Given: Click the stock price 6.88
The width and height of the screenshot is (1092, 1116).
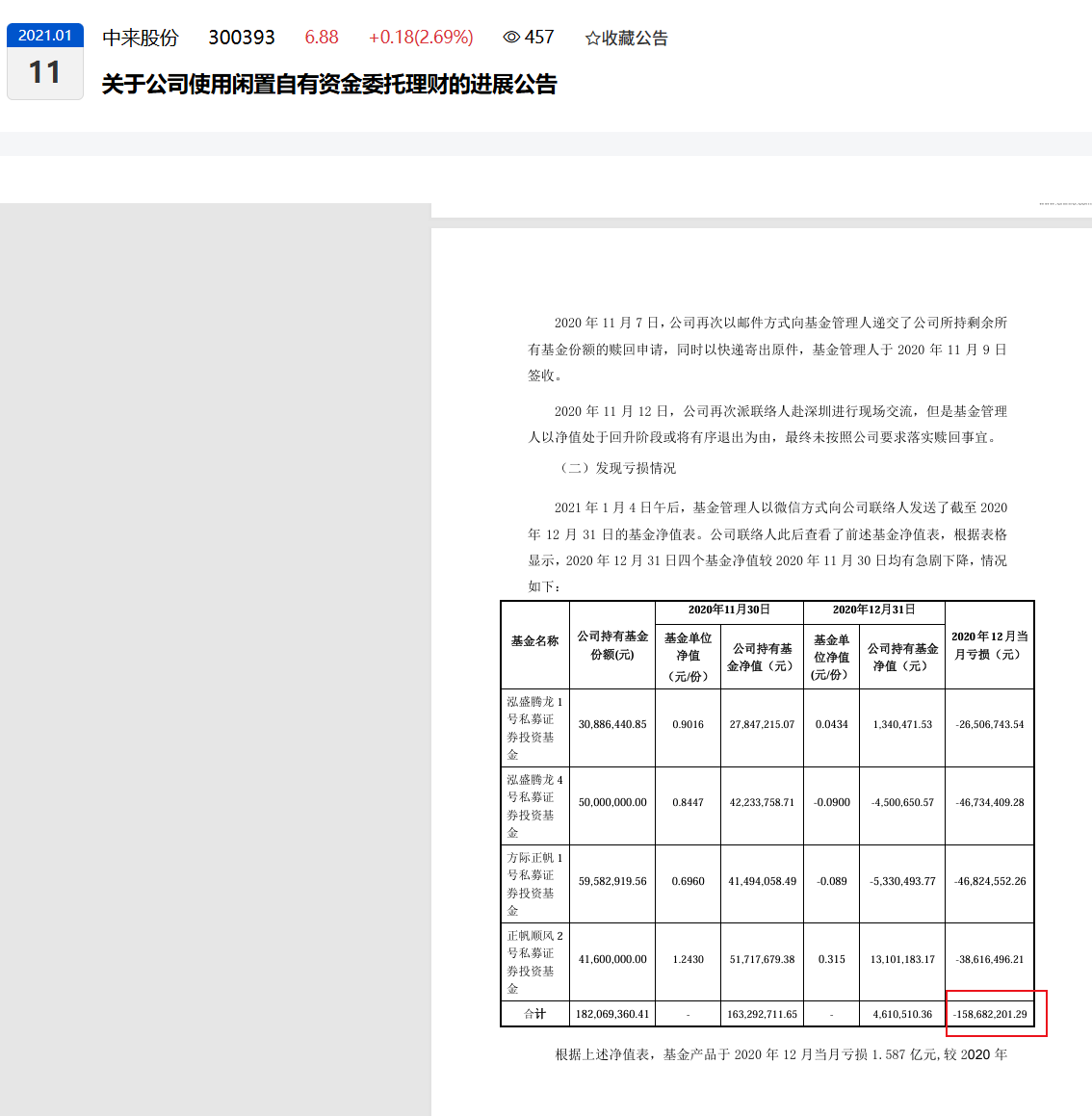Looking at the screenshot, I should tap(322, 38).
